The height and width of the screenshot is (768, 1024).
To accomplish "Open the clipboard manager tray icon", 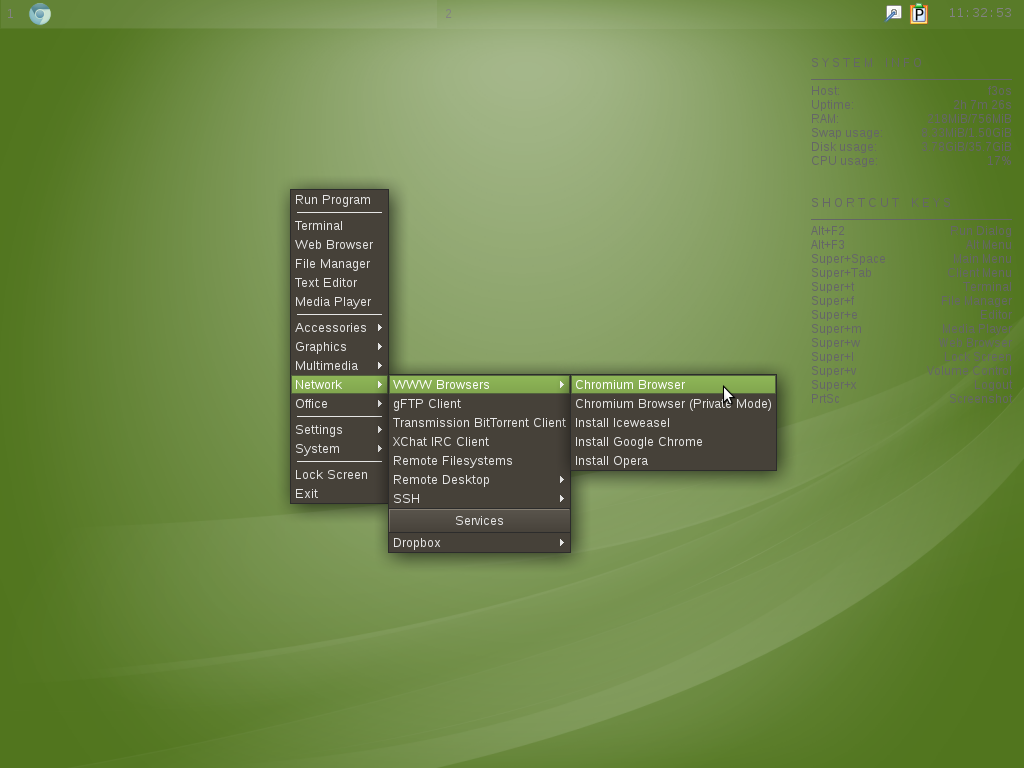I will pos(919,13).
